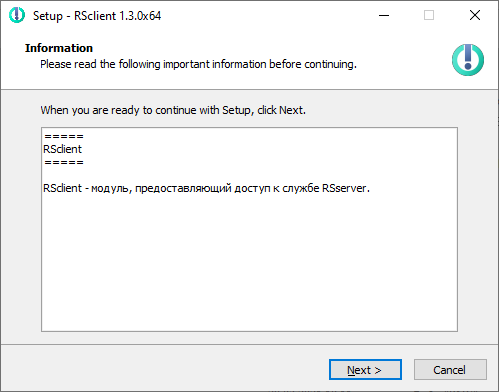
Task: Click the word "модуль" in the readme text
Action: click(110, 189)
